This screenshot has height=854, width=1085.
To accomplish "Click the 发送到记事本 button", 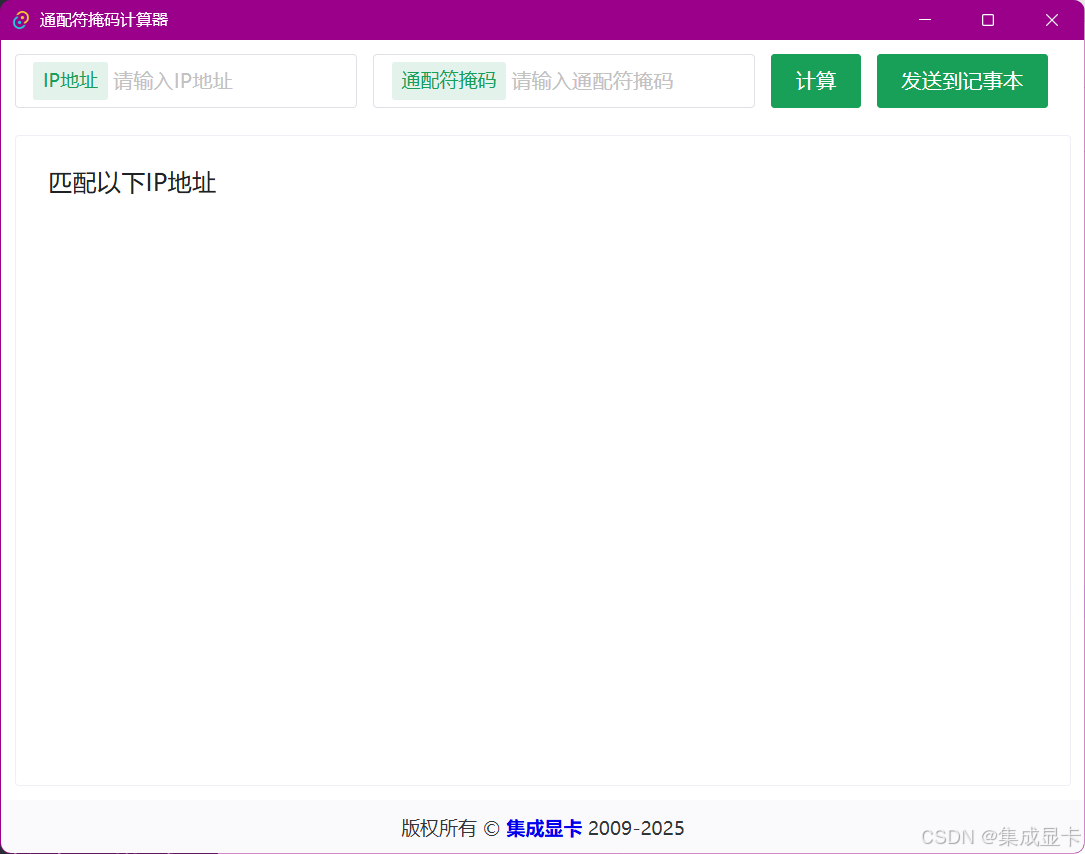I will pos(962,81).
